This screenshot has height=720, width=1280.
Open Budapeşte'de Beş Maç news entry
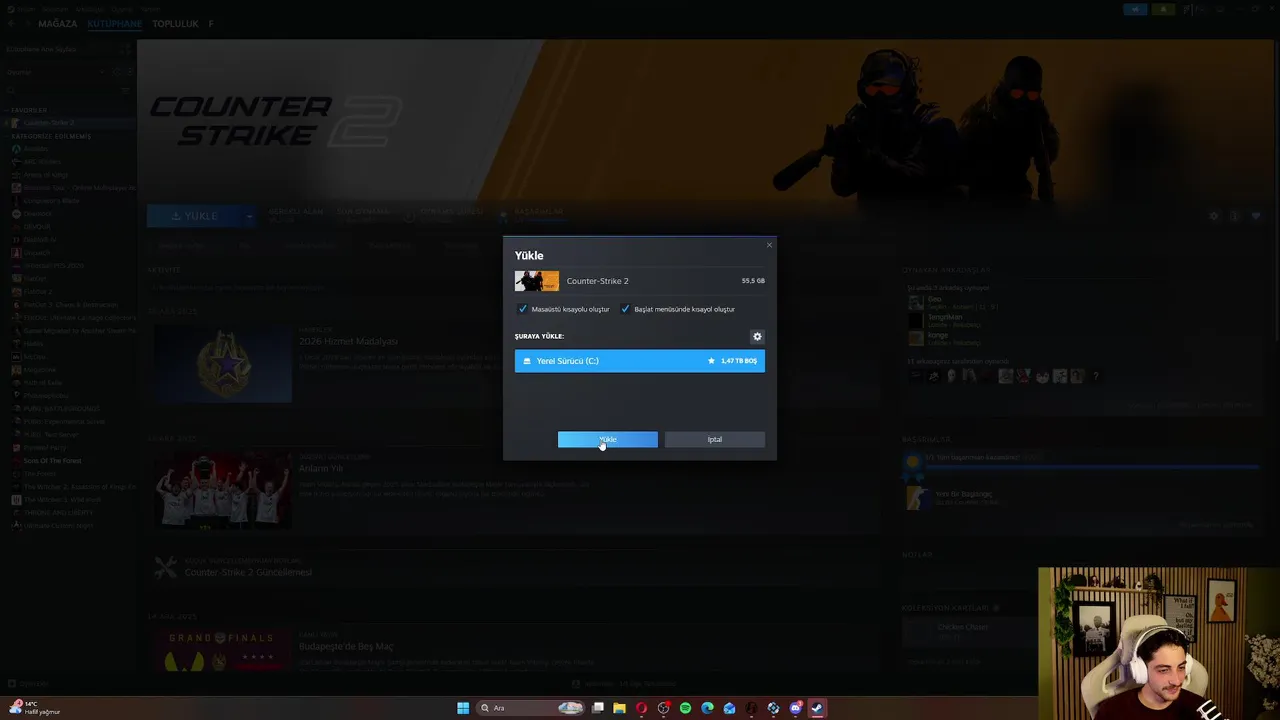346,647
